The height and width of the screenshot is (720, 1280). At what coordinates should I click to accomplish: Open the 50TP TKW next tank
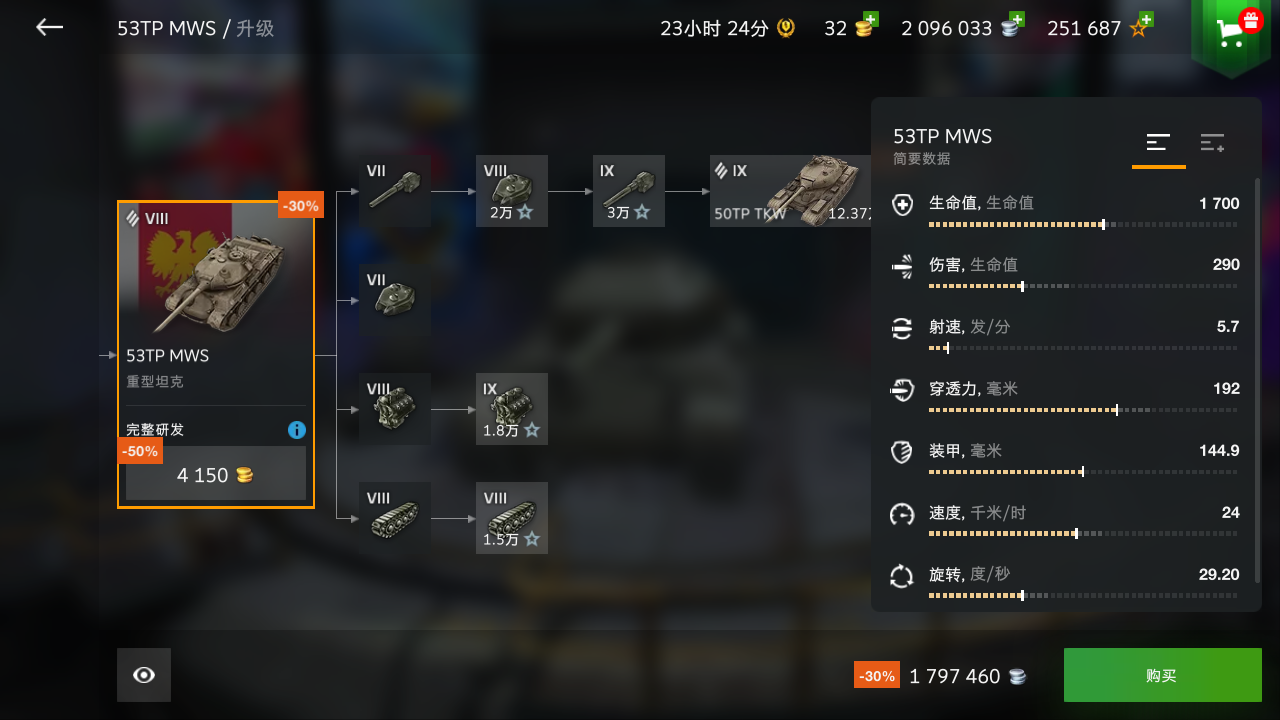(x=791, y=191)
